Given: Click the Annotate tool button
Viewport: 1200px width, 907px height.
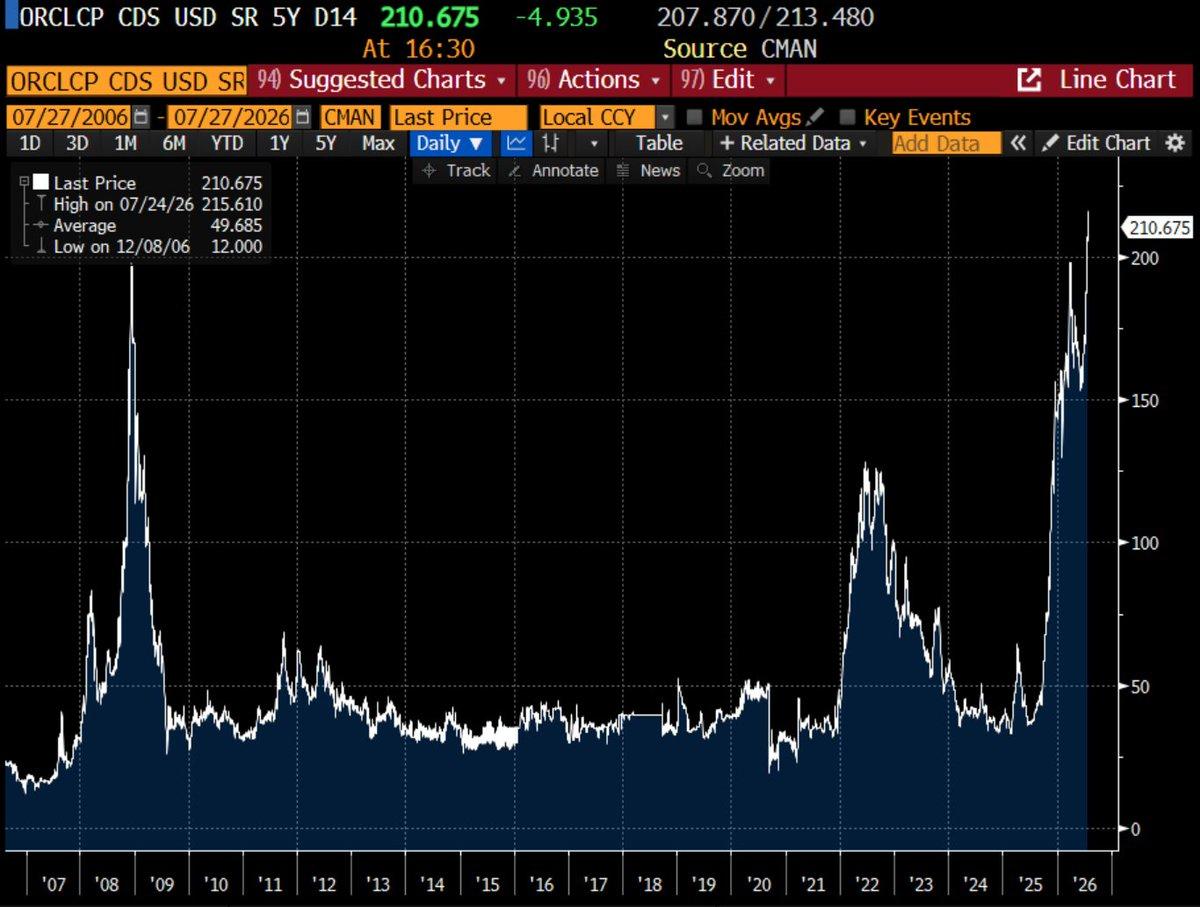Looking at the screenshot, I should (x=553, y=171).
